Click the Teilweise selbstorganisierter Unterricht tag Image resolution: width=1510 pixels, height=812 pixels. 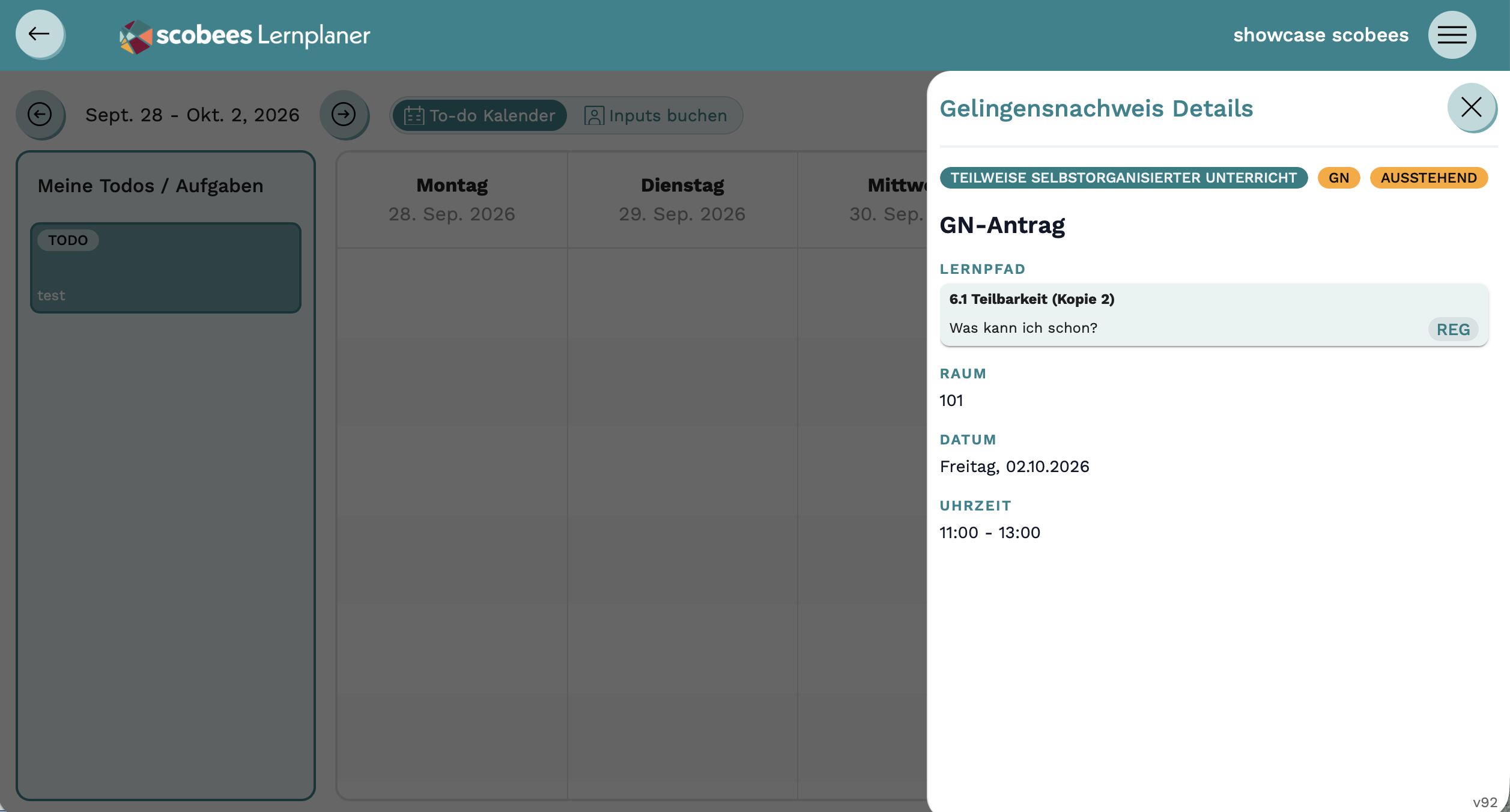point(1123,178)
